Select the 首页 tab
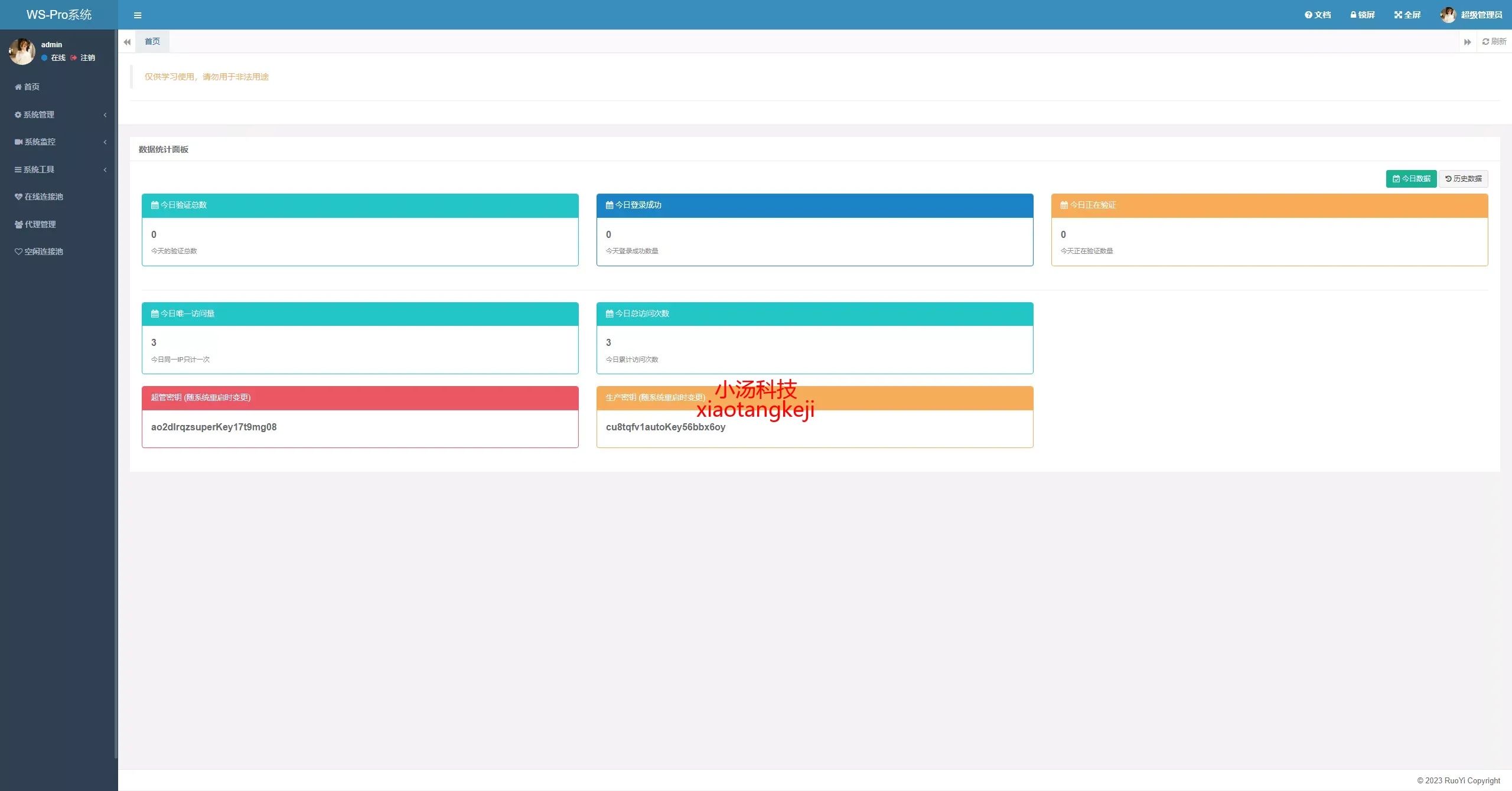Image resolution: width=1512 pixels, height=791 pixels. pos(152,41)
